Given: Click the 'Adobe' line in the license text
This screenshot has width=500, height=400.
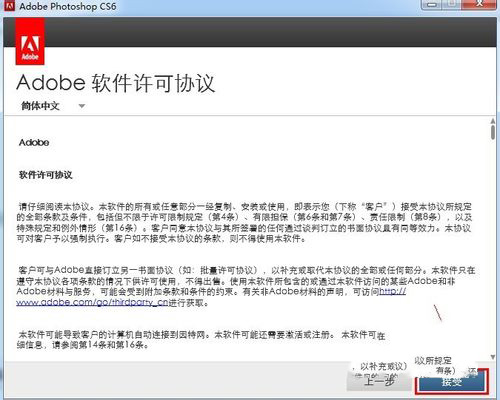Looking at the screenshot, I should click(x=34, y=142).
